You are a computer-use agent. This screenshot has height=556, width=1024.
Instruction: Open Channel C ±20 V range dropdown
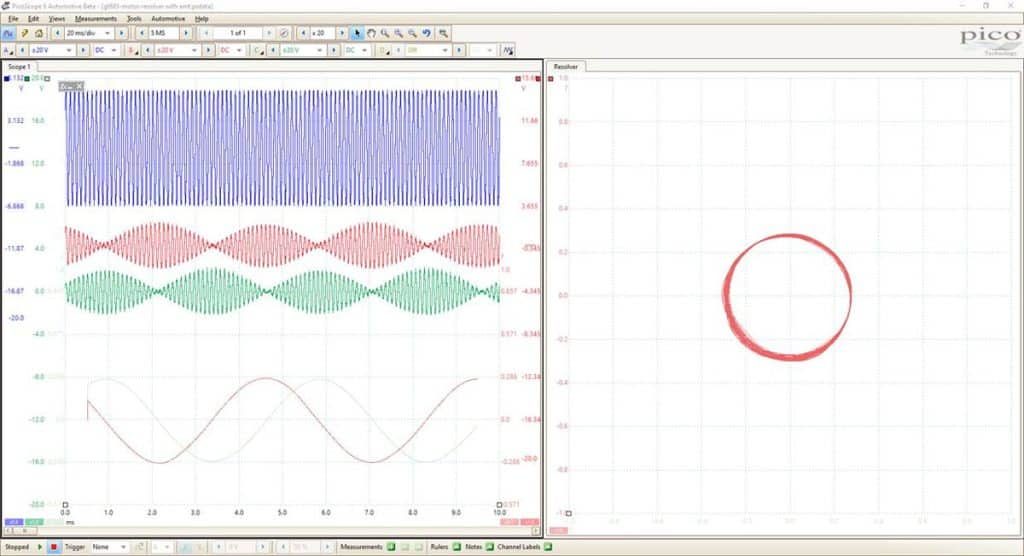tap(302, 50)
